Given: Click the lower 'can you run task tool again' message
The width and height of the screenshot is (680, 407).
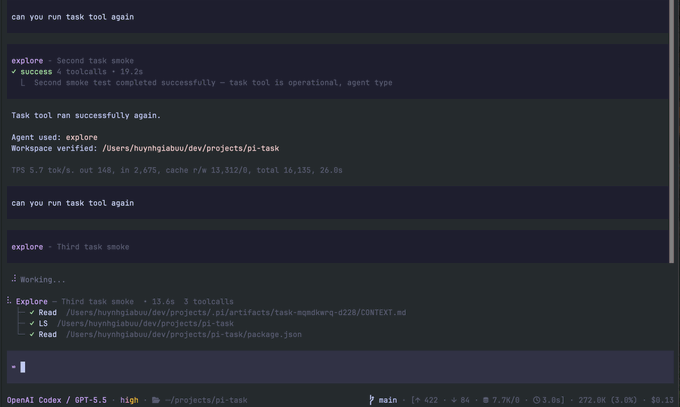Looking at the screenshot, I should pyautogui.click(x=72, y=203).
